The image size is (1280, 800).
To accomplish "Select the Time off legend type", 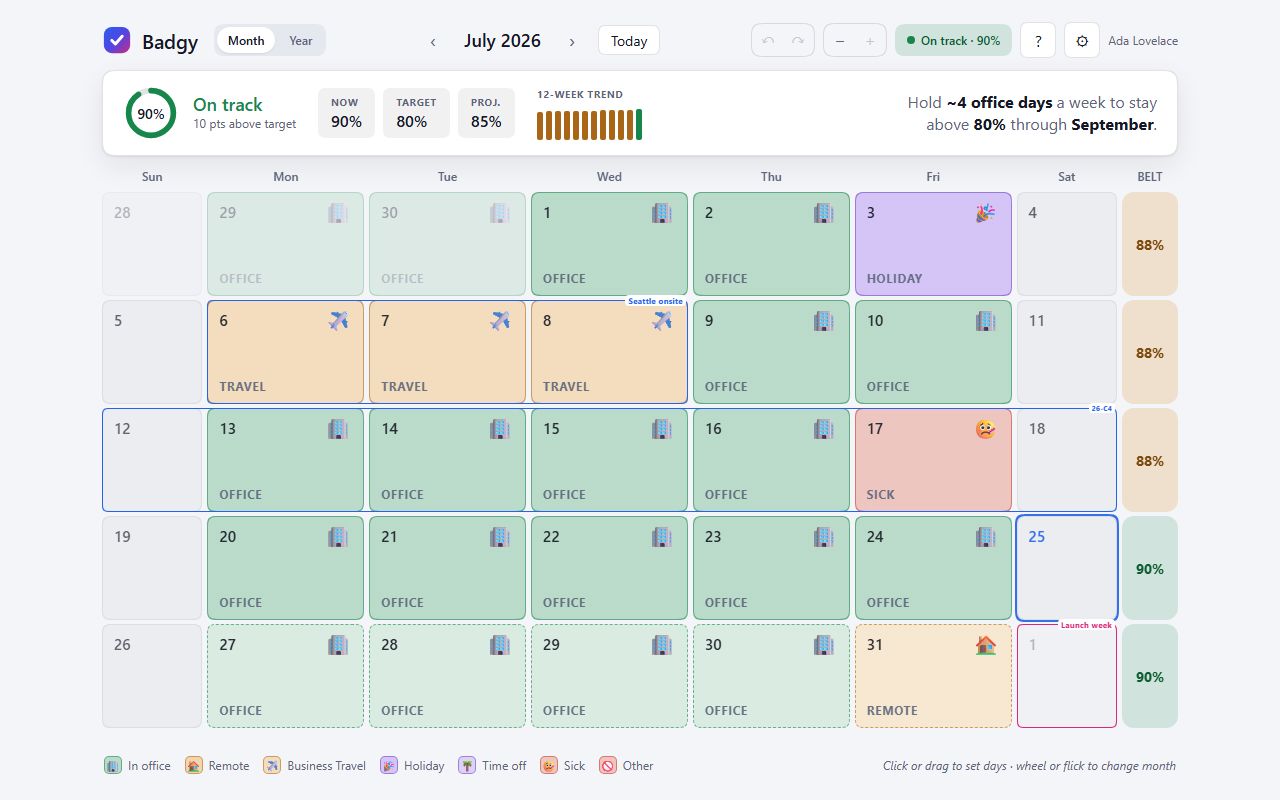I will [492, 766].
